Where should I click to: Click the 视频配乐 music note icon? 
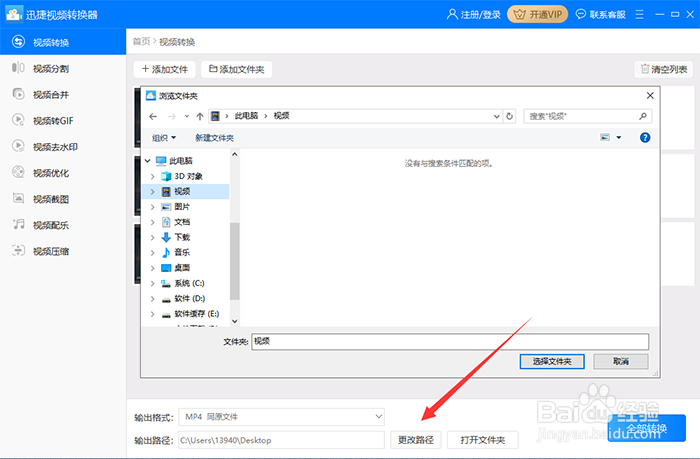point(18,225)
